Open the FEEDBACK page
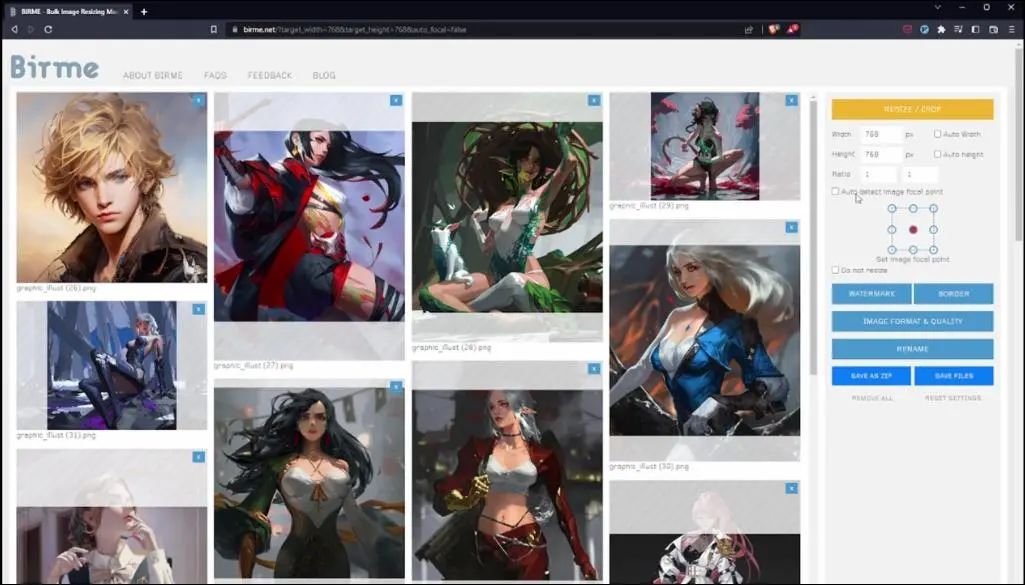Screen dimensions: 1025x585 point(269,76)
